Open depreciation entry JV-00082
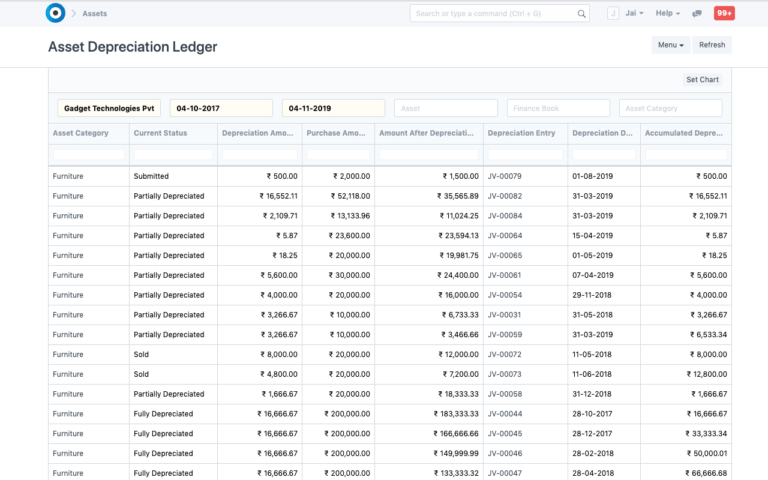The height and width of the screenshot is (480, 768). [504, 196]
